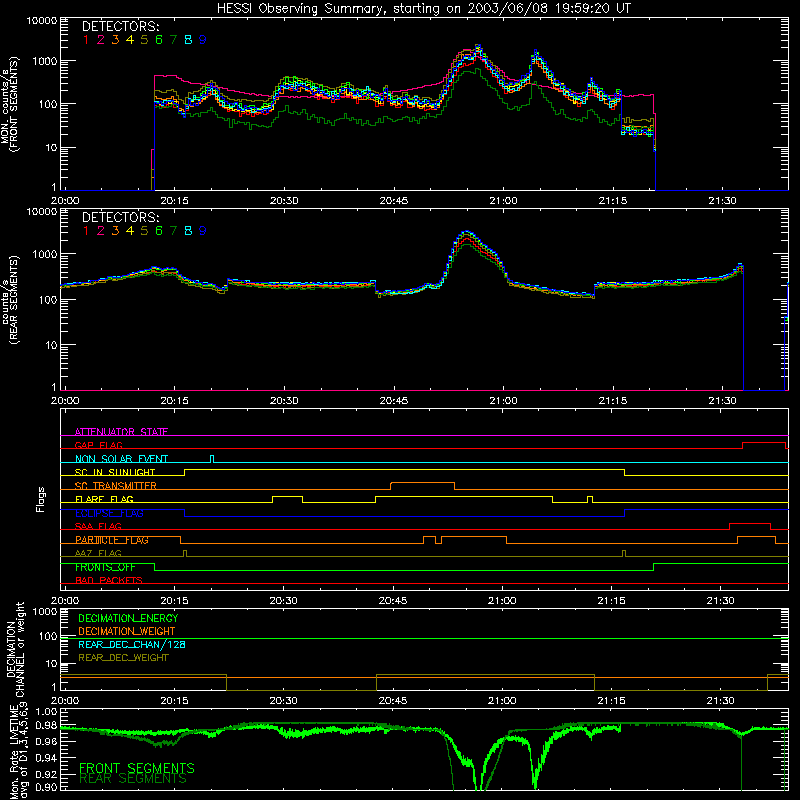Click the DECIMATION_ENERGY legend entry

(128, 618)
